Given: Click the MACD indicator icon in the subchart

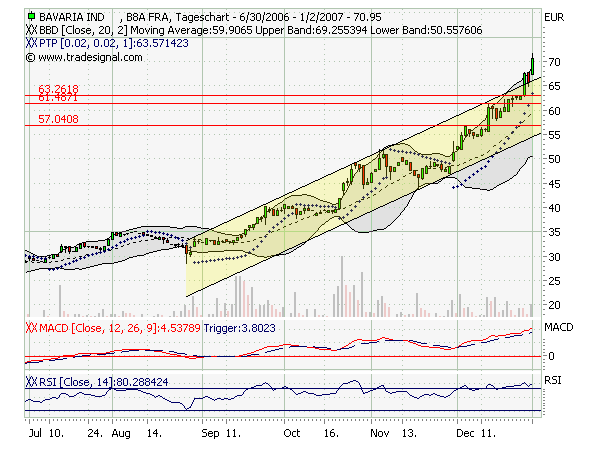Looking at the screenshot, I should click(30, 328).
